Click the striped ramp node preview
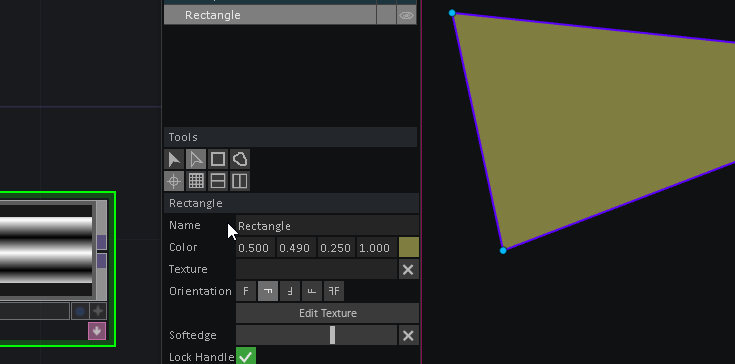The width and height of the screenshot is (735, 364). (x=46, y=250)
